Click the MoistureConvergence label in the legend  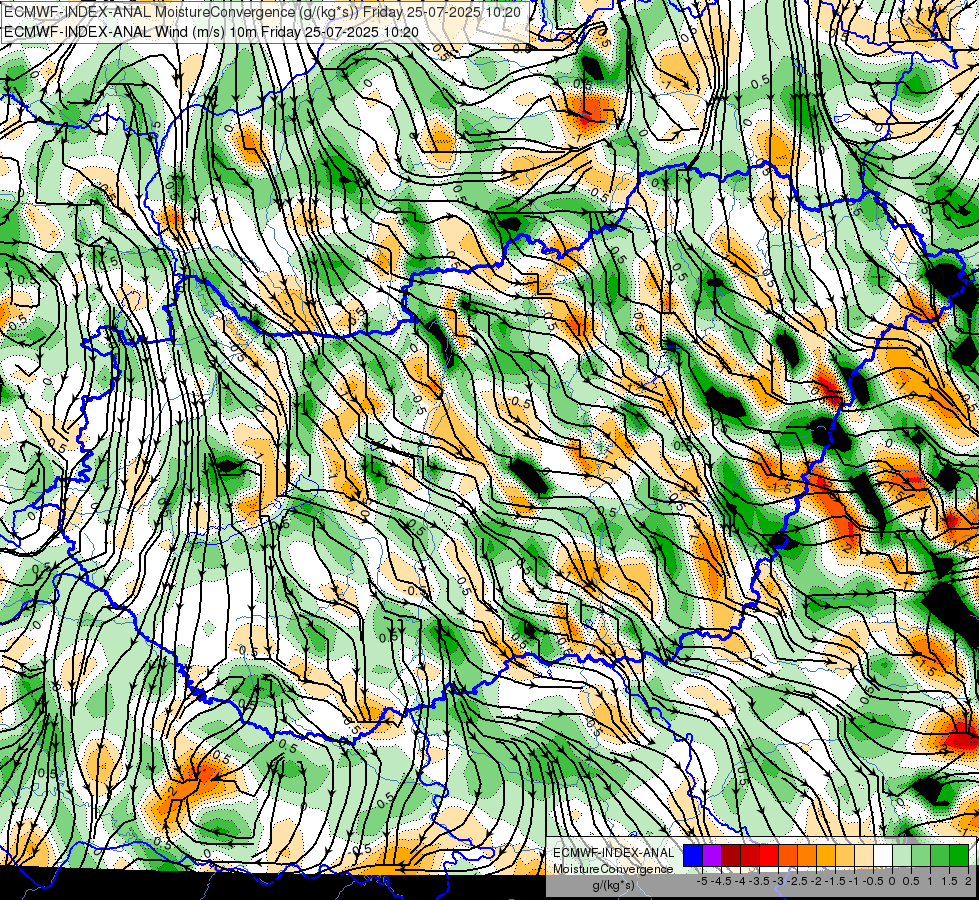click(613, 869)
